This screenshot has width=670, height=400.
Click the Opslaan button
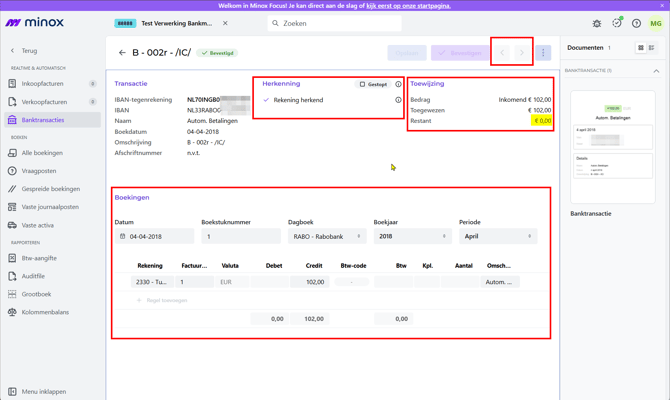pos(407,53)
